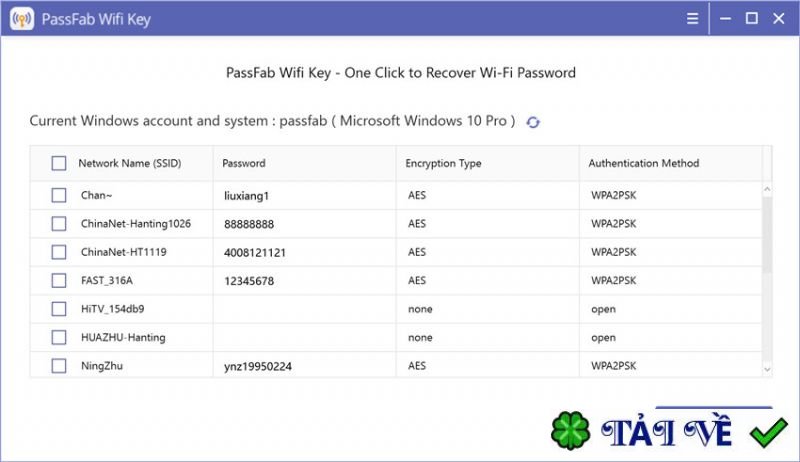Enable the NingZhu row checkbox

59,366
